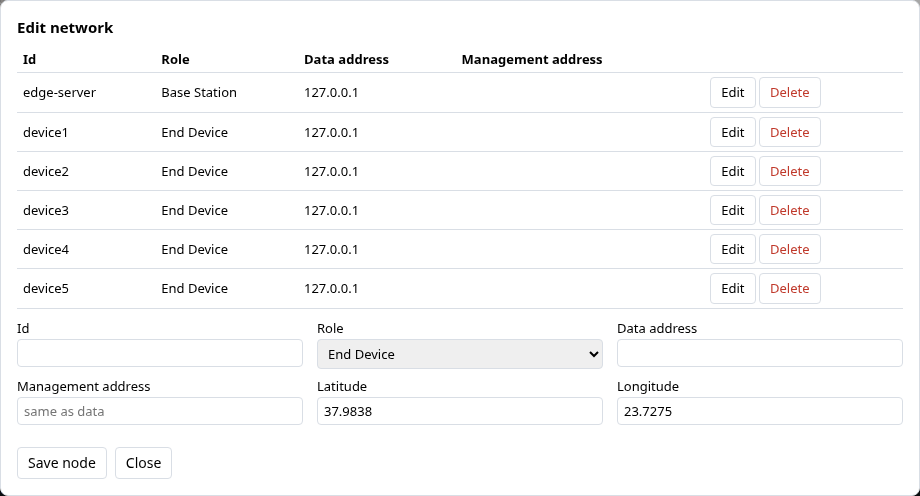The height and width of the screenshot is (496, 920).
Task: Edit the device1 row
Action: (x=732, y=133)
